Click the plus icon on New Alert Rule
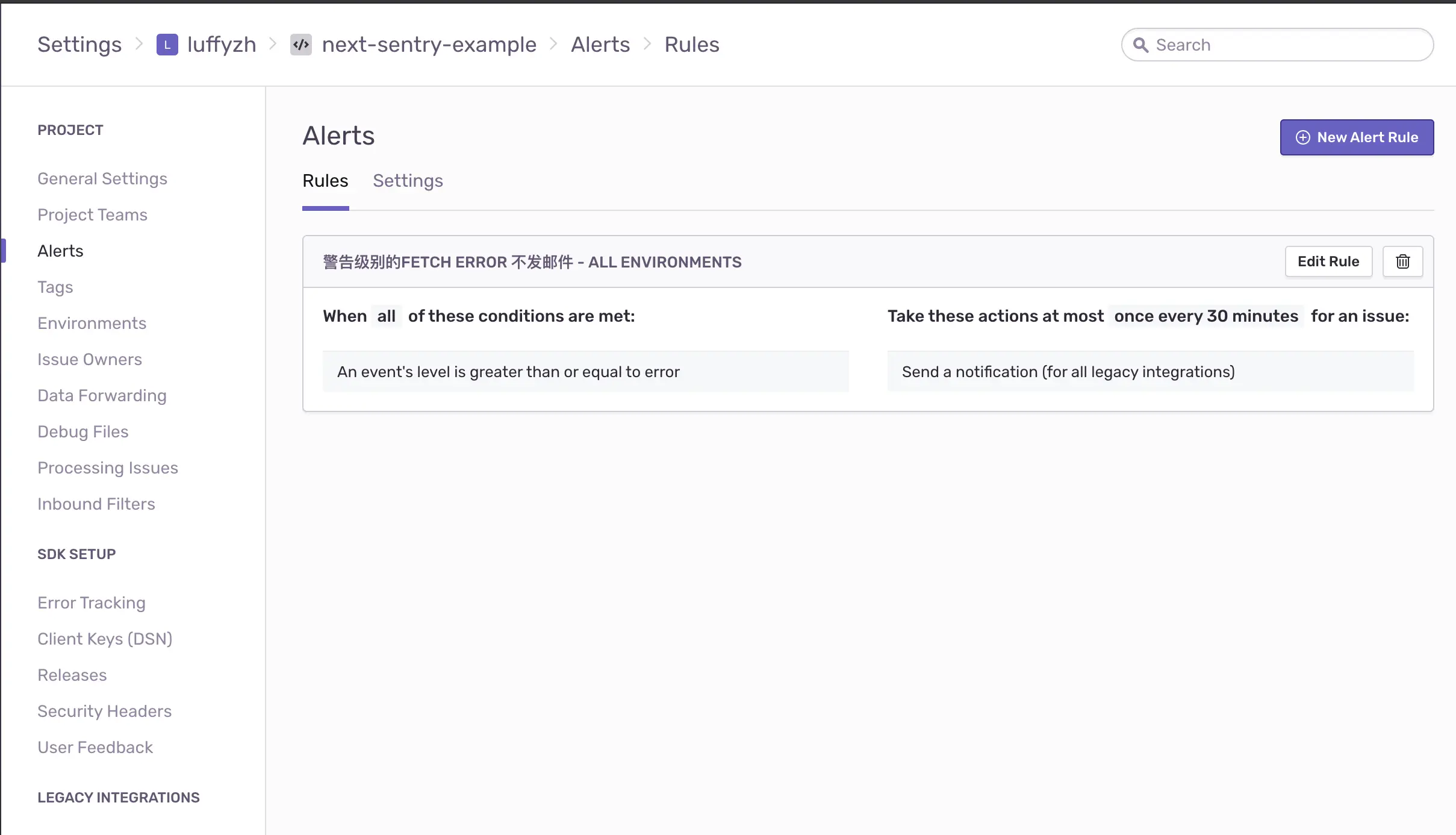 tap(1302, 137)
